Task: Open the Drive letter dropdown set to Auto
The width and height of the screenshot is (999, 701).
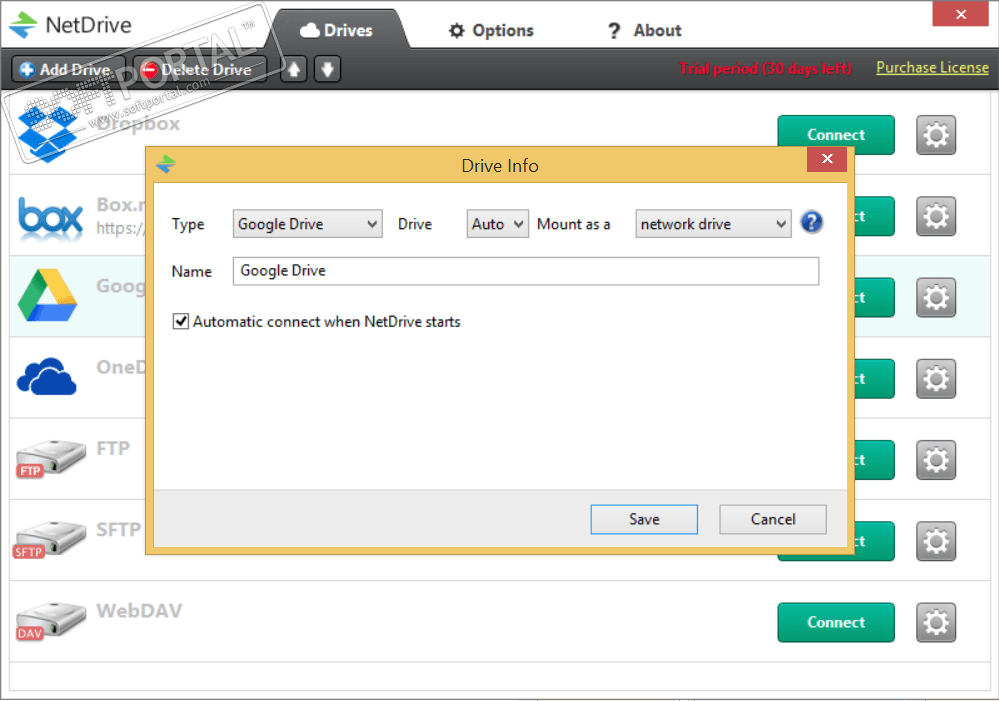Action: (x=497, y=224)
